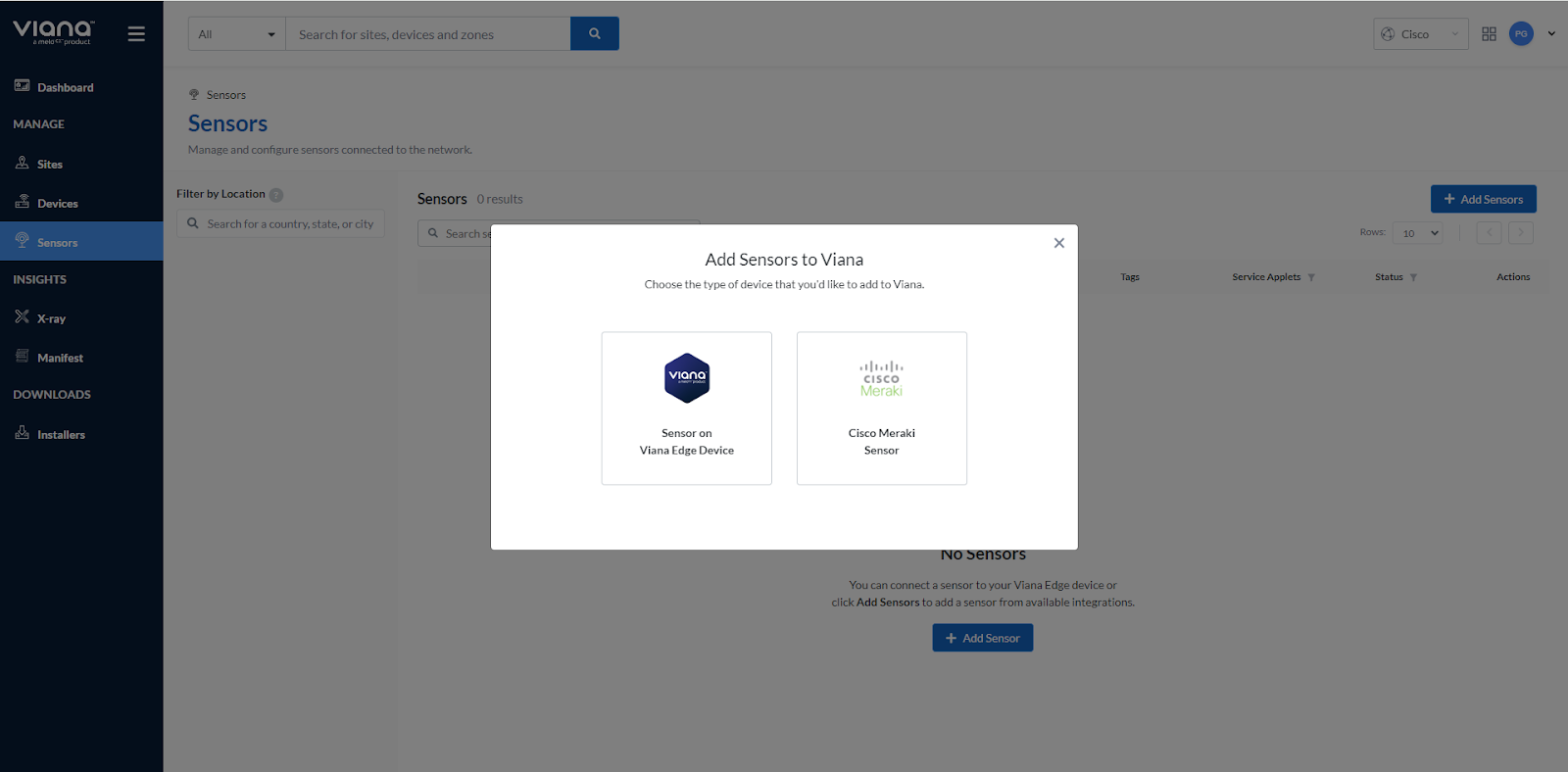
Task: Click the Service Applets filter icon
Action: tap(1311, 277)
